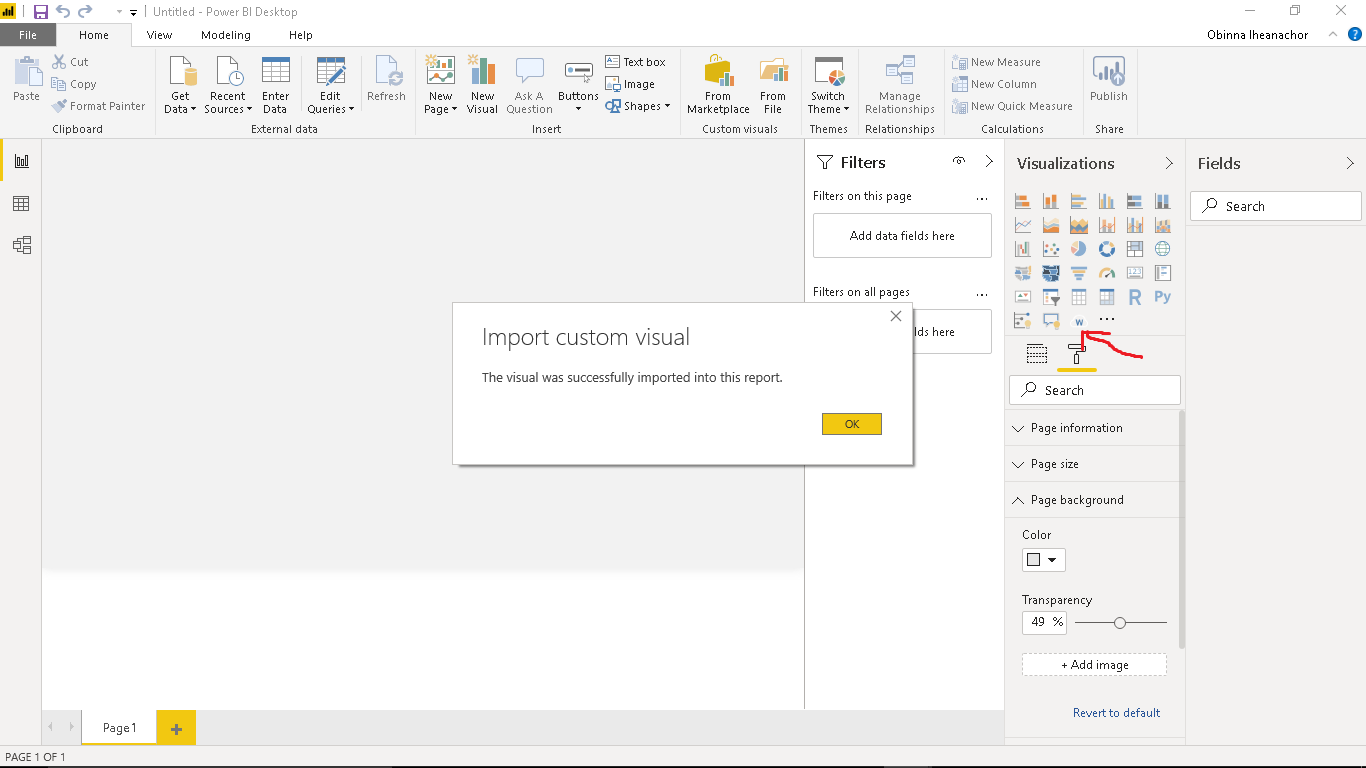Click the Transparency percentage input box

(x=1044, y=622)
